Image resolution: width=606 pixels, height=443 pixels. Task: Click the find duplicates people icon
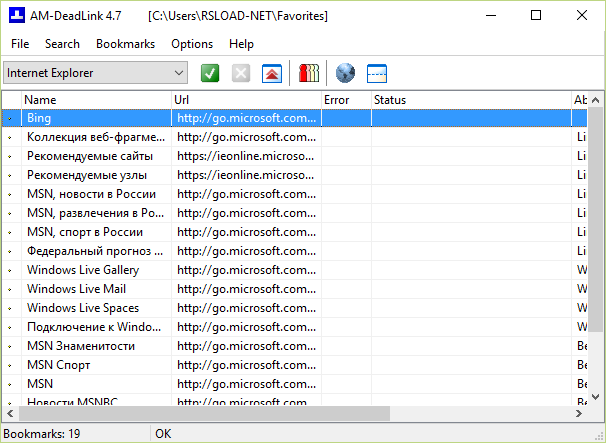point(309,73)
